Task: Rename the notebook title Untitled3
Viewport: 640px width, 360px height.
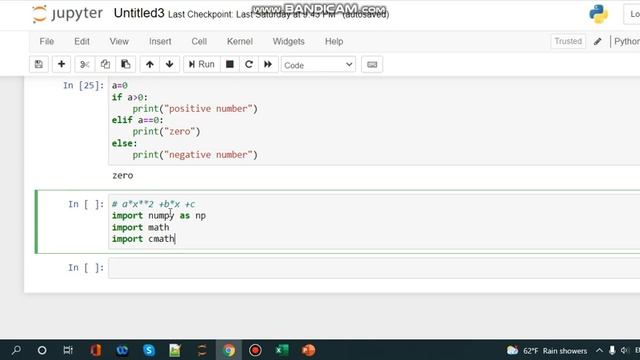Action: (x=139, y=13)
